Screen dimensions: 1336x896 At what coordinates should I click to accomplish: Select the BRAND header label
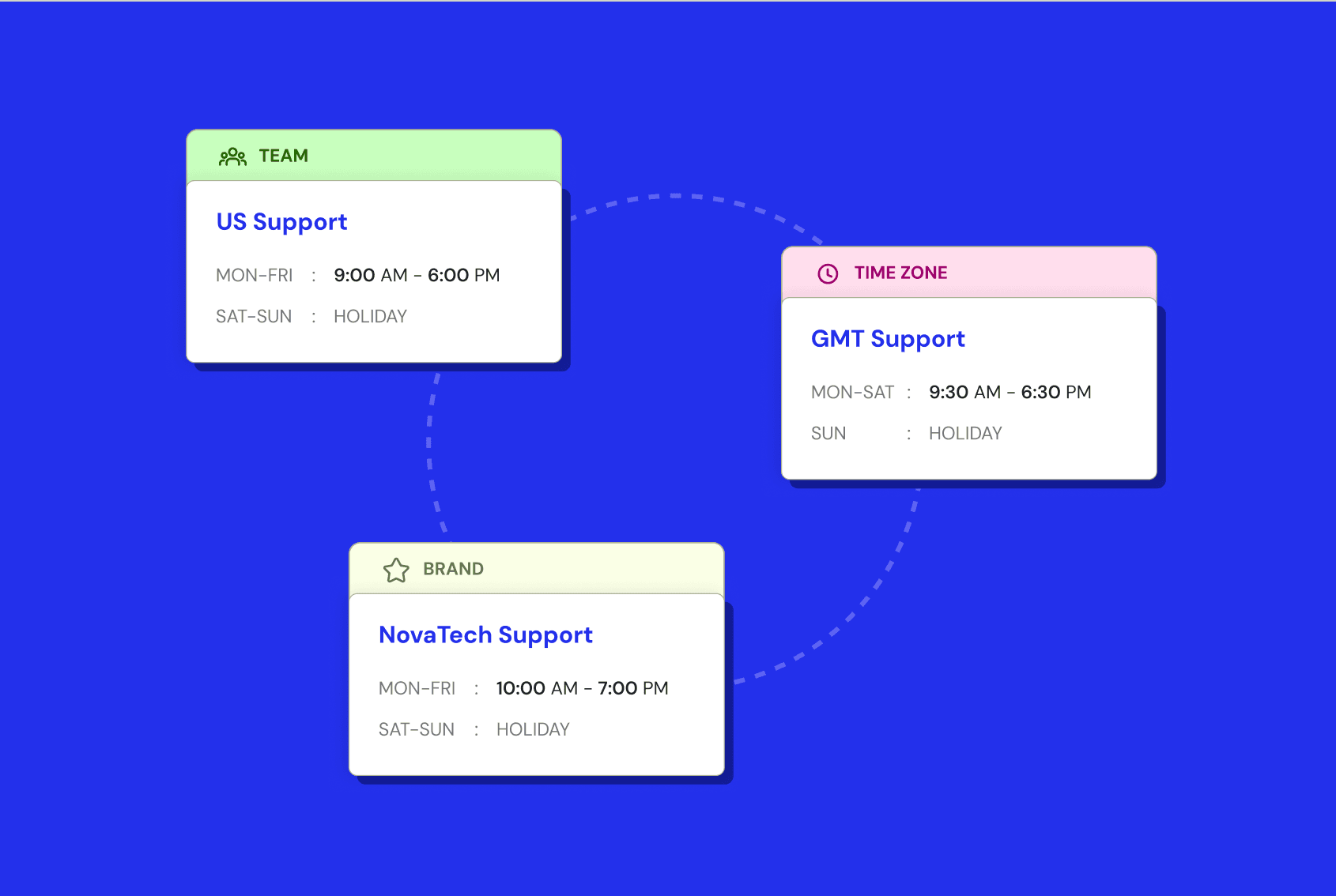click(453, 569)
